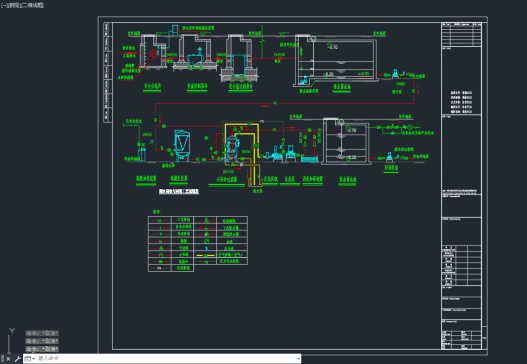Open command line customize wrench icon
Viewport: 527px width, 364px height.
pyautogui.click(x=17, y=359)
